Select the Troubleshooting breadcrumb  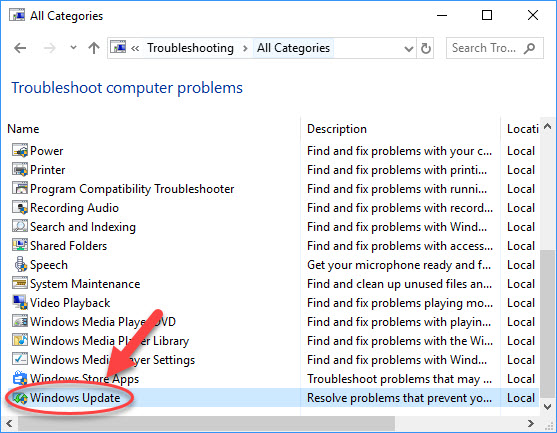coord(190,48)
